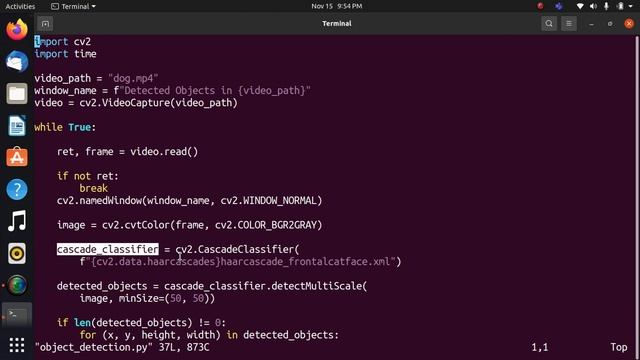
Task: Open Firefox from the dock
Action: (x=17, y=29)
